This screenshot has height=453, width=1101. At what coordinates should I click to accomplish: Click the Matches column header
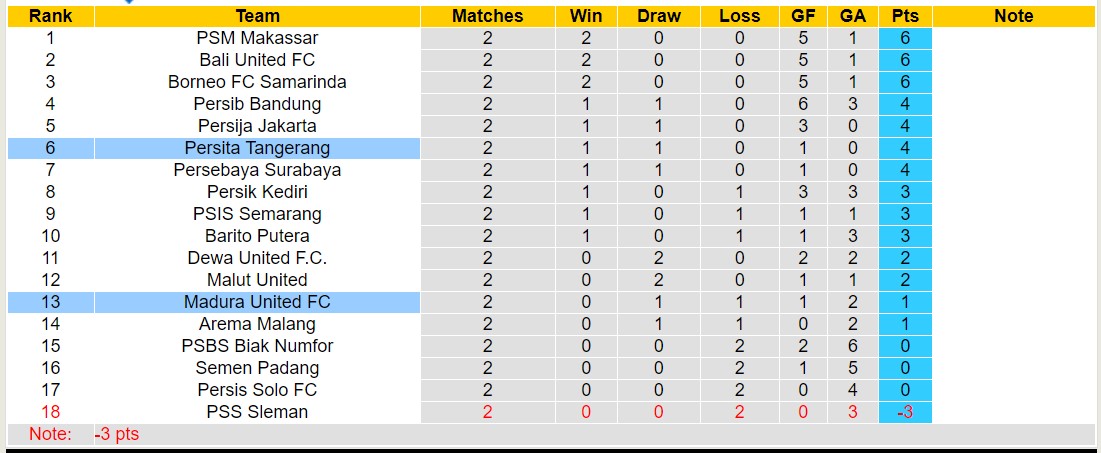(487, 16)
